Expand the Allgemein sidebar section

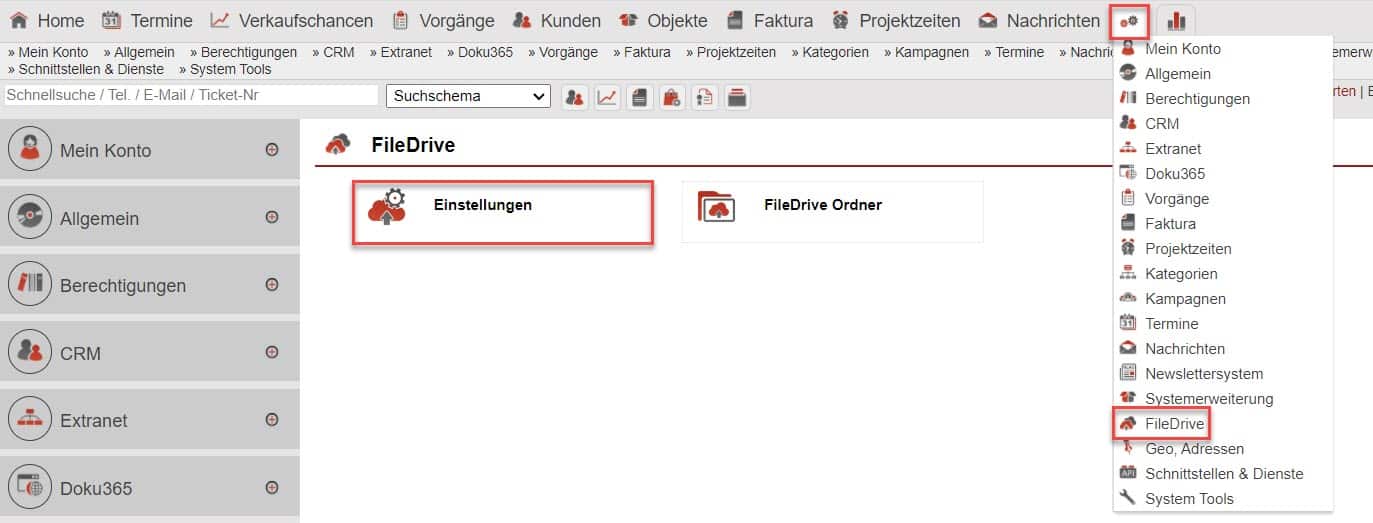271,217
